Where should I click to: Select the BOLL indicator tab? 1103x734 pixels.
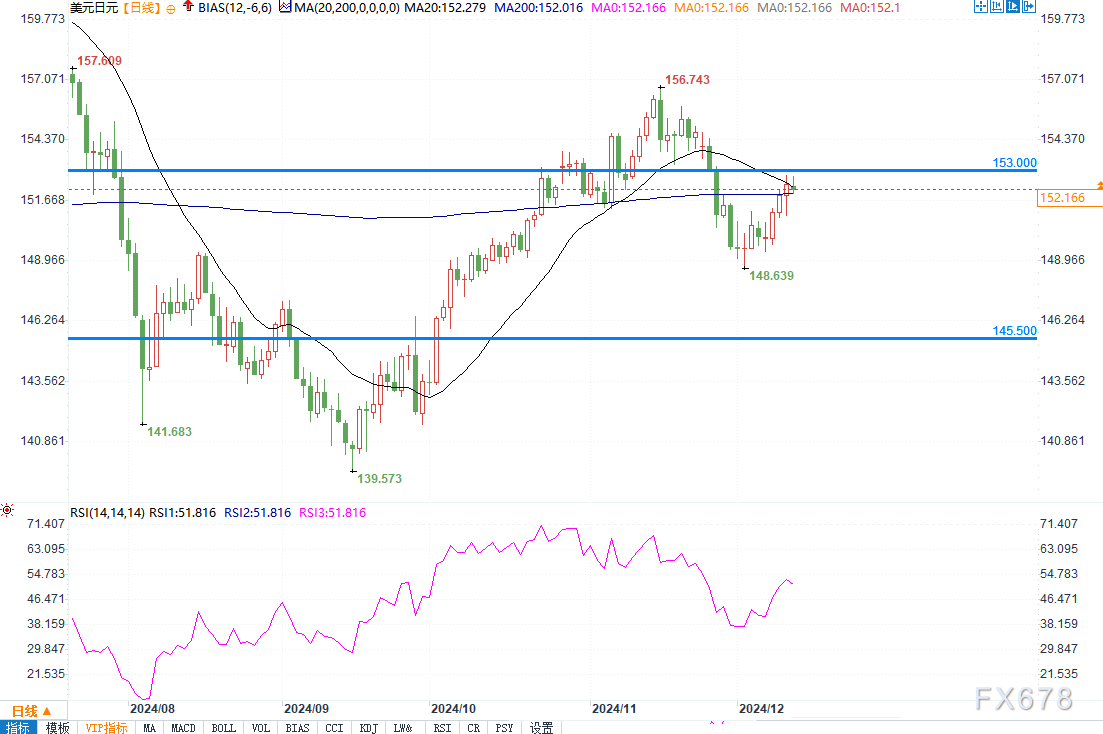(x=225, y=727)
